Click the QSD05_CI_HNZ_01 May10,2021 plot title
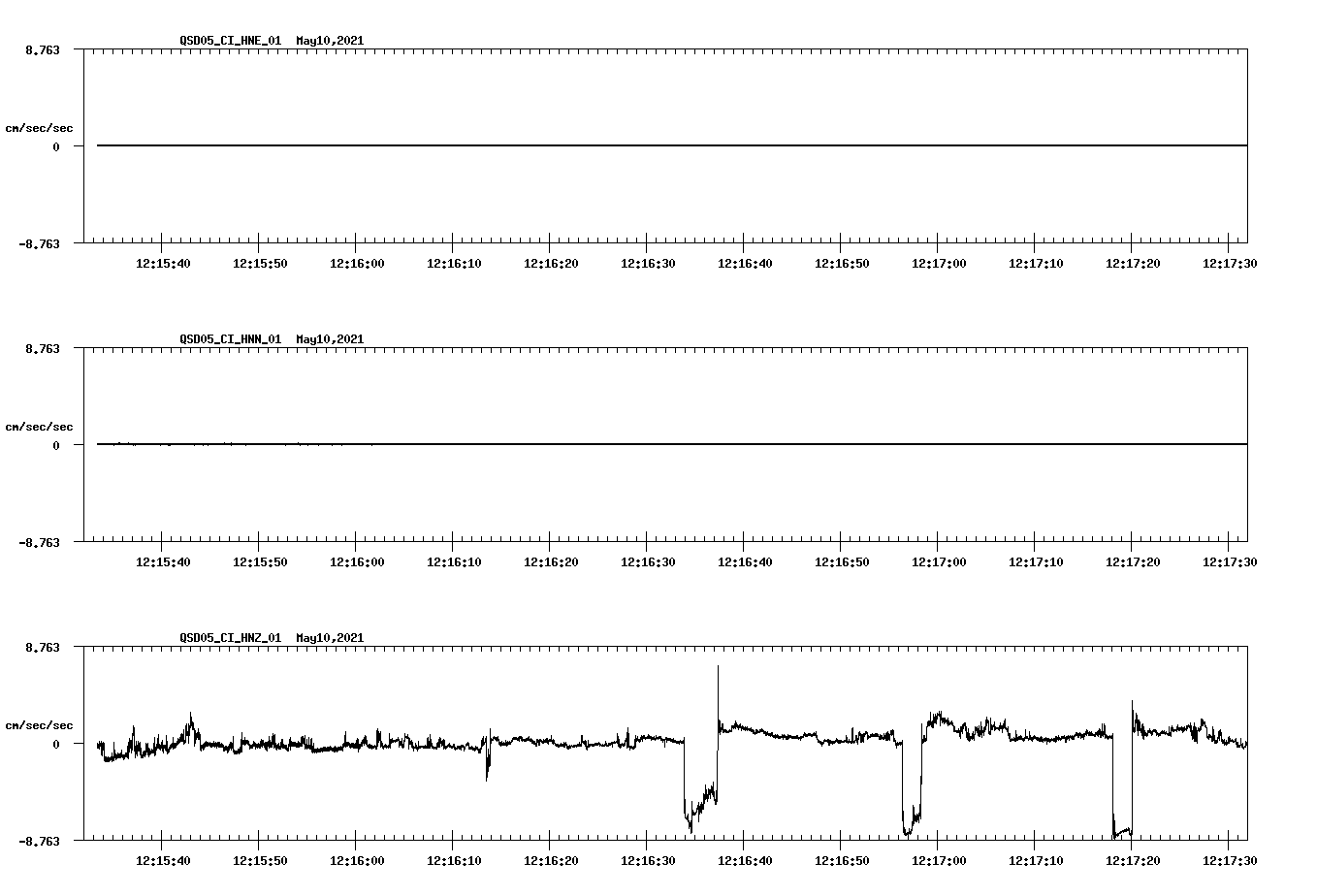Screen dimensions: 1317x896 click(272, 638)
